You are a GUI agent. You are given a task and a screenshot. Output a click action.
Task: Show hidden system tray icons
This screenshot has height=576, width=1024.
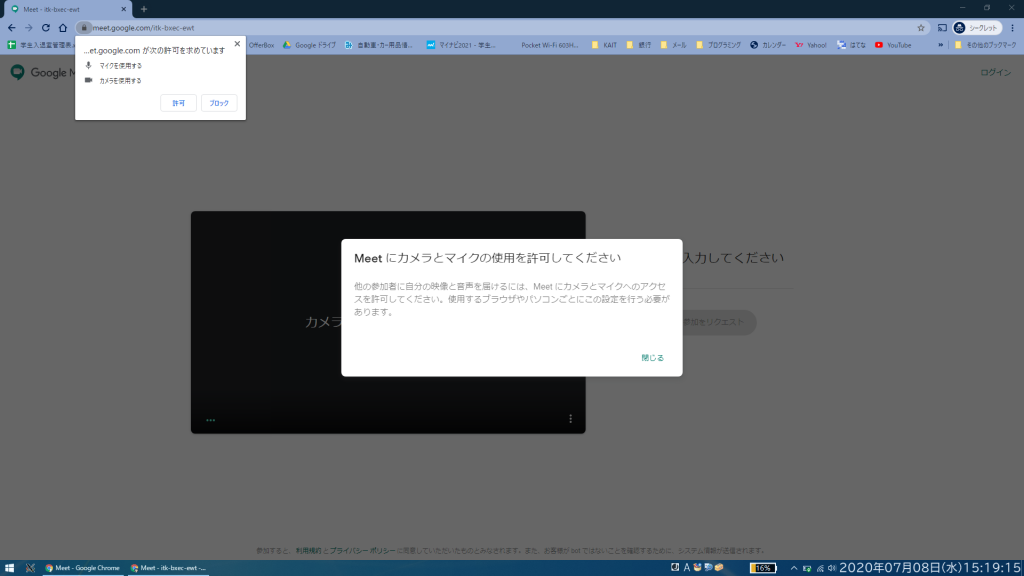[793, 568]
